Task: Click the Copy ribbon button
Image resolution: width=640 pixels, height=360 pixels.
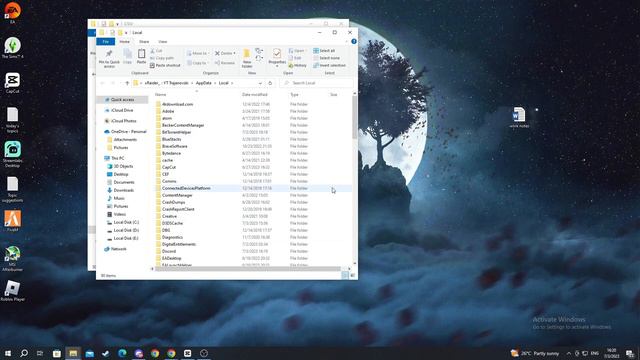Action: point(127,57)
